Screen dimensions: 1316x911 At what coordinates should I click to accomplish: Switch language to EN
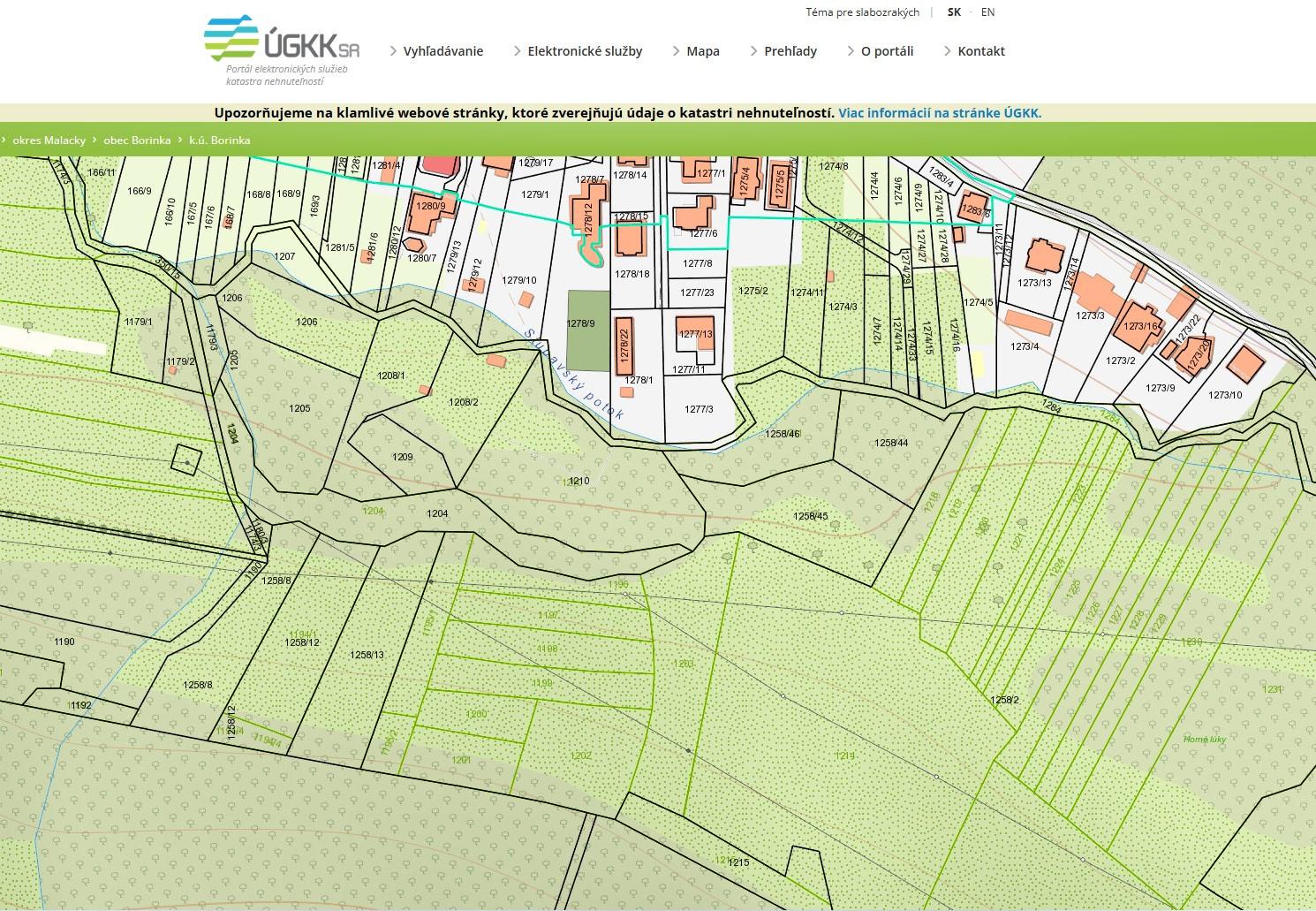[x=987, y=12]
